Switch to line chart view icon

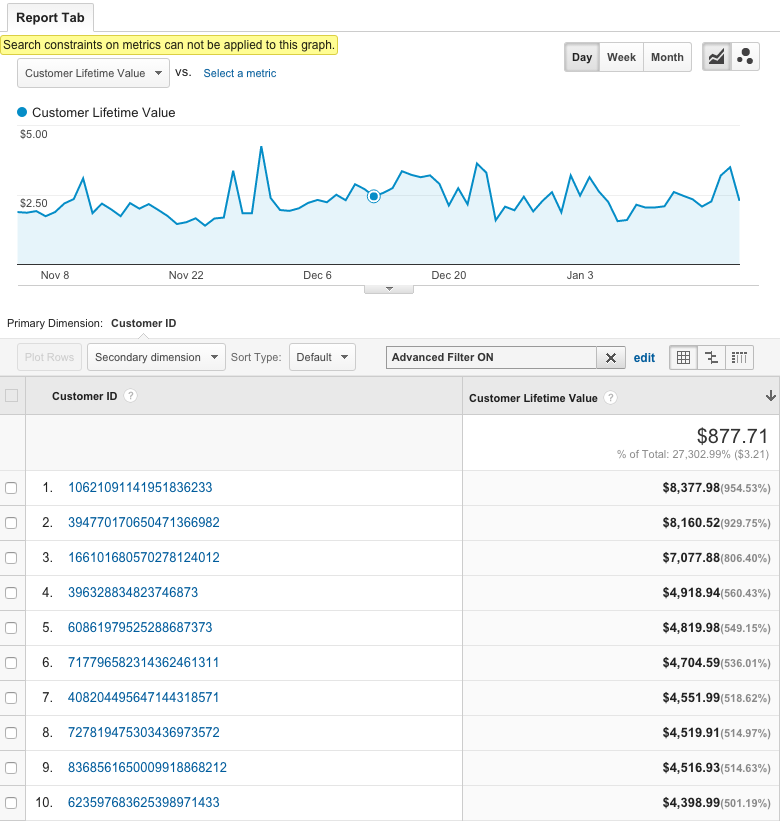716,57
